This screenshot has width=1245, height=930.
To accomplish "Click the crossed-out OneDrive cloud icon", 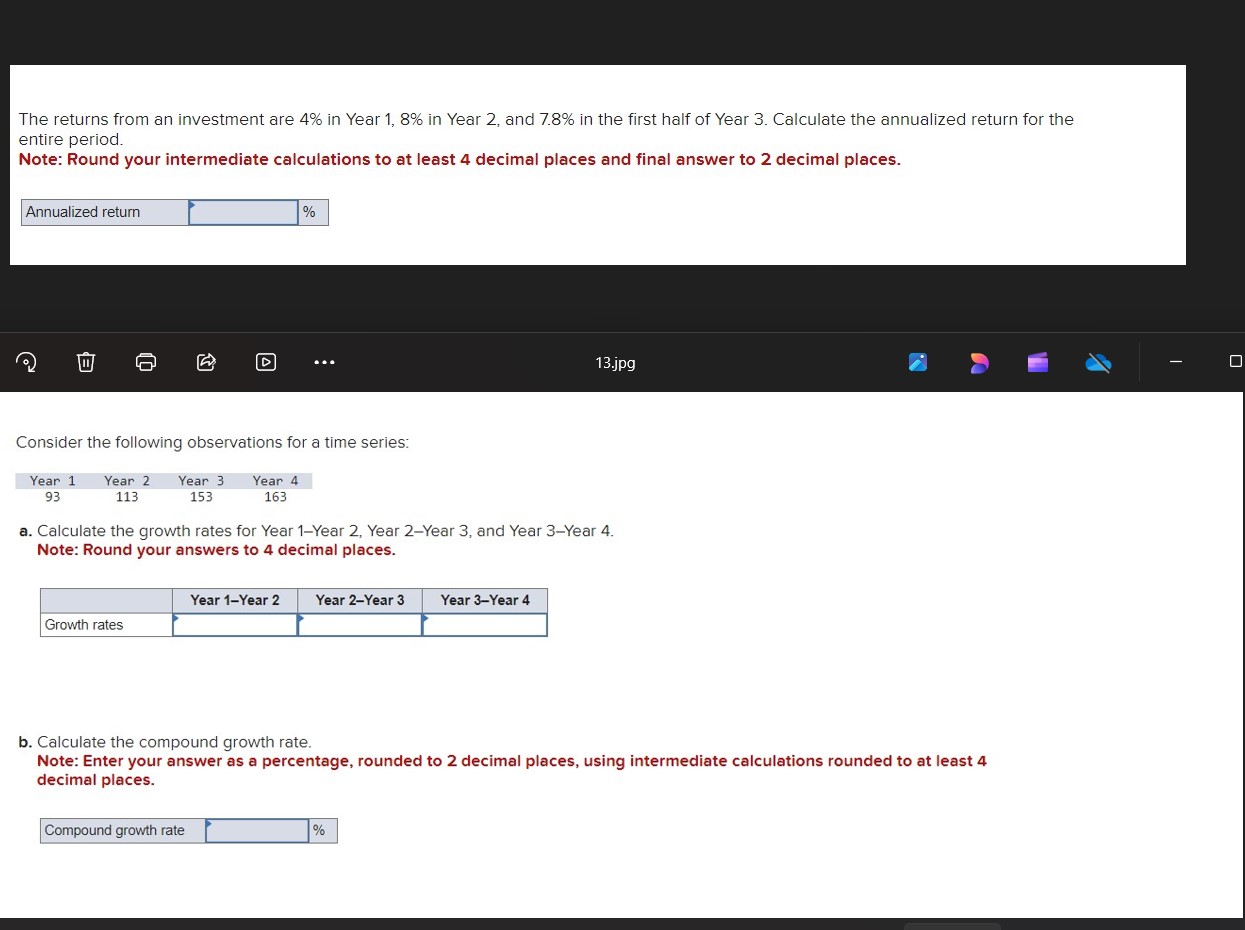I will [x=1099, y=362].
